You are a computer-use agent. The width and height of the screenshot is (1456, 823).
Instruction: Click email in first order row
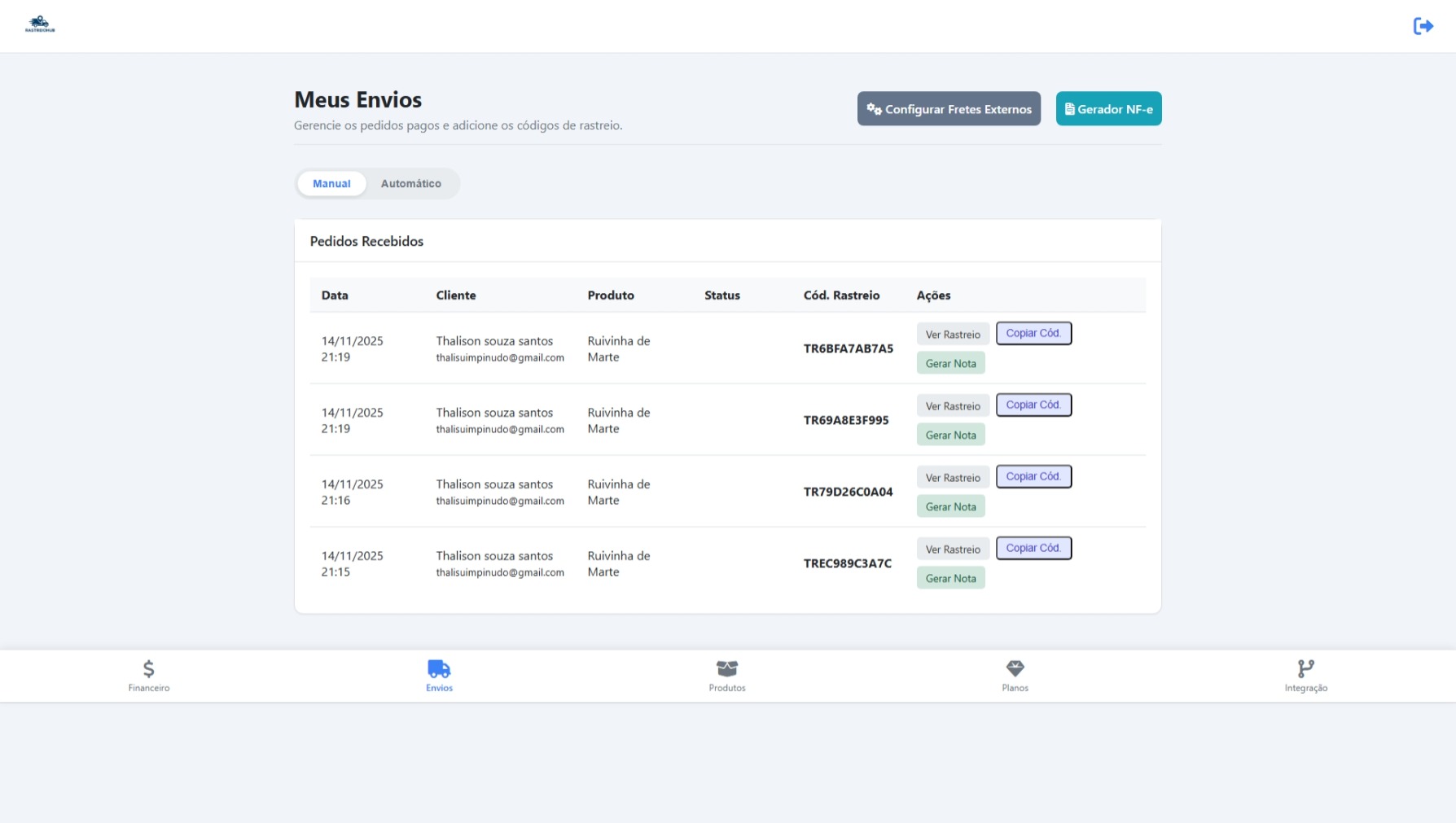click(x=499, y=358)
